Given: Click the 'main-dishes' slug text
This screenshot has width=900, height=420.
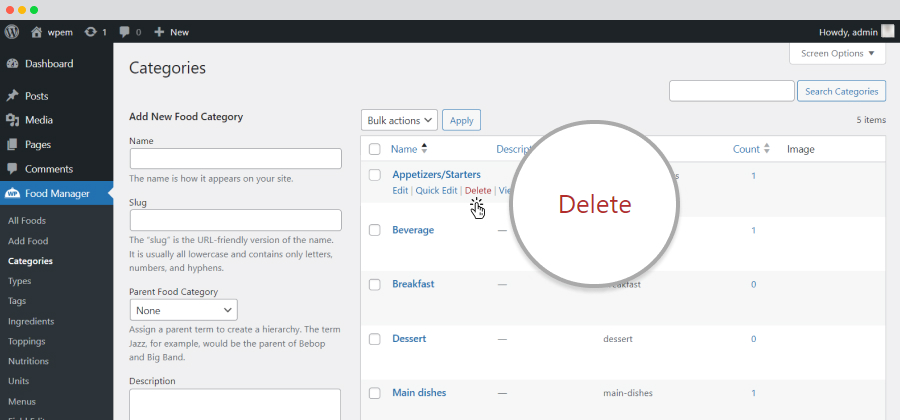Looking at the screenshot, I should click(x=628, y=394).
